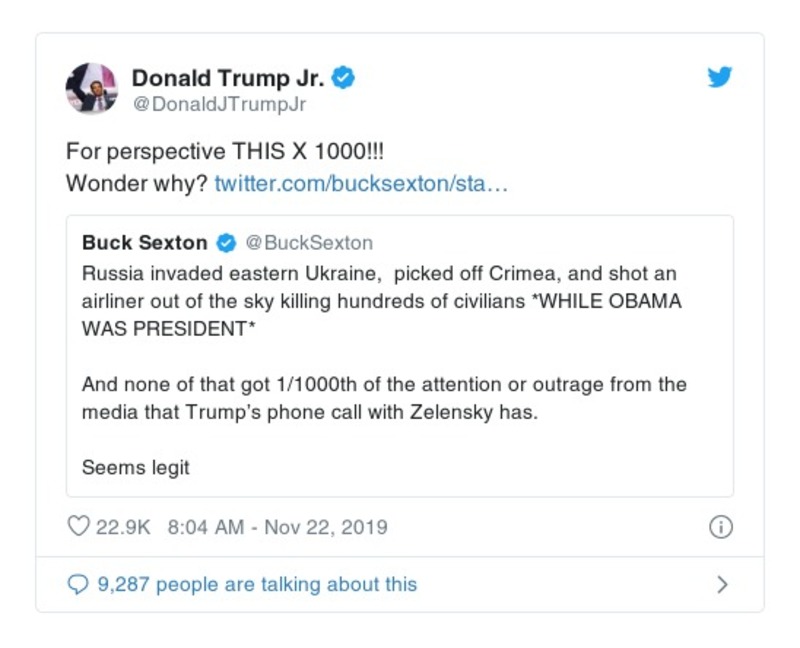Screen dimensions: 800x648
Task: Click the Donald Trump Jr. display name
Action: (227, 78)
